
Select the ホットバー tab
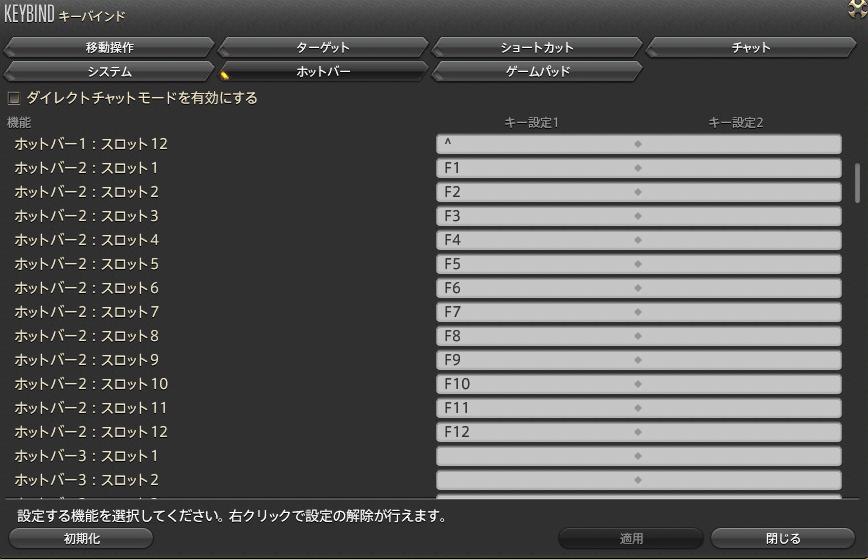[x=323, y=71]
